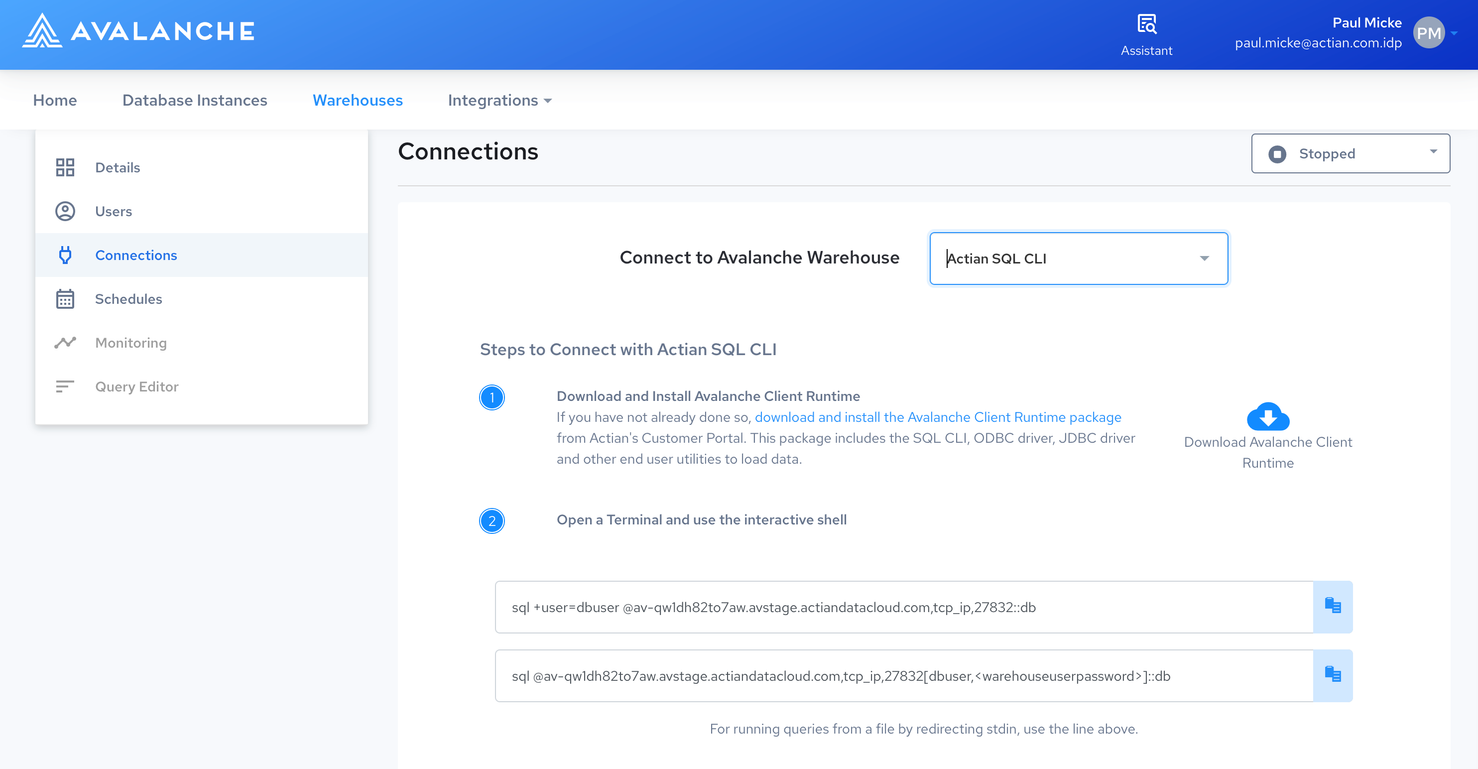
Task: Select Query Editor in sidebar
Action: (202, 387)
